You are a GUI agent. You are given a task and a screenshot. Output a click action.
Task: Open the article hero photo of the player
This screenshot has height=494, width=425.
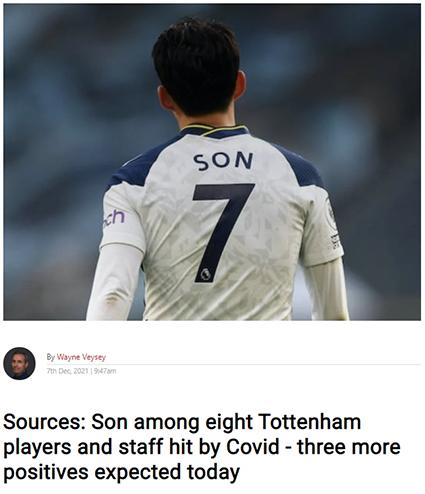pyautogui.click(x=212, y=162)
